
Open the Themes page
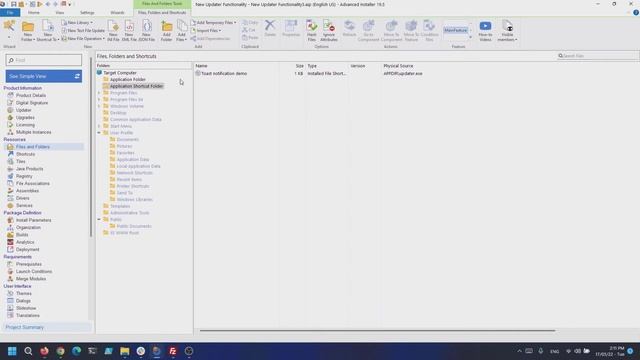click(x=23, y=293)
